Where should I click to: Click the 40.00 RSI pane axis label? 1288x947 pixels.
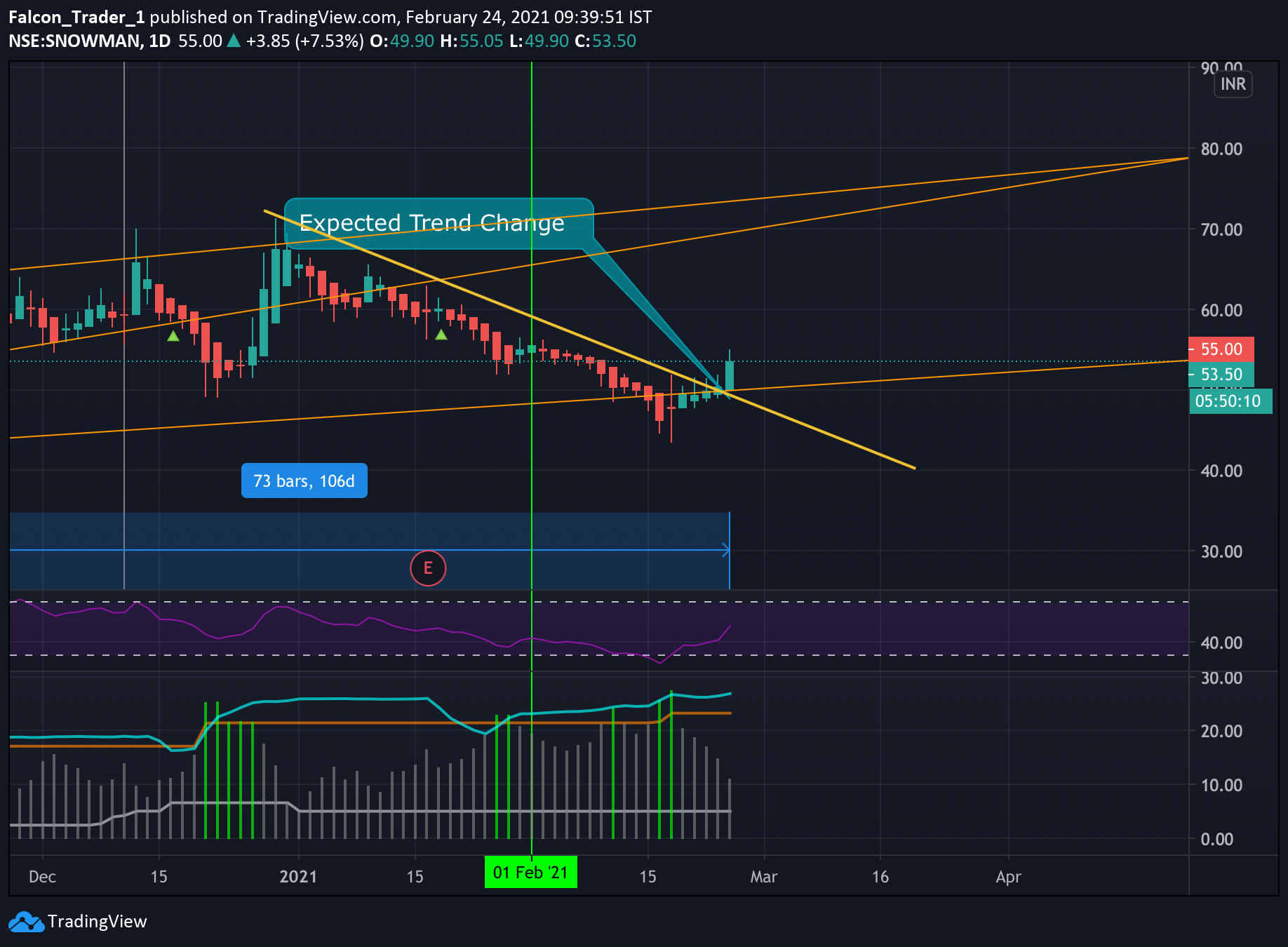1221,643
